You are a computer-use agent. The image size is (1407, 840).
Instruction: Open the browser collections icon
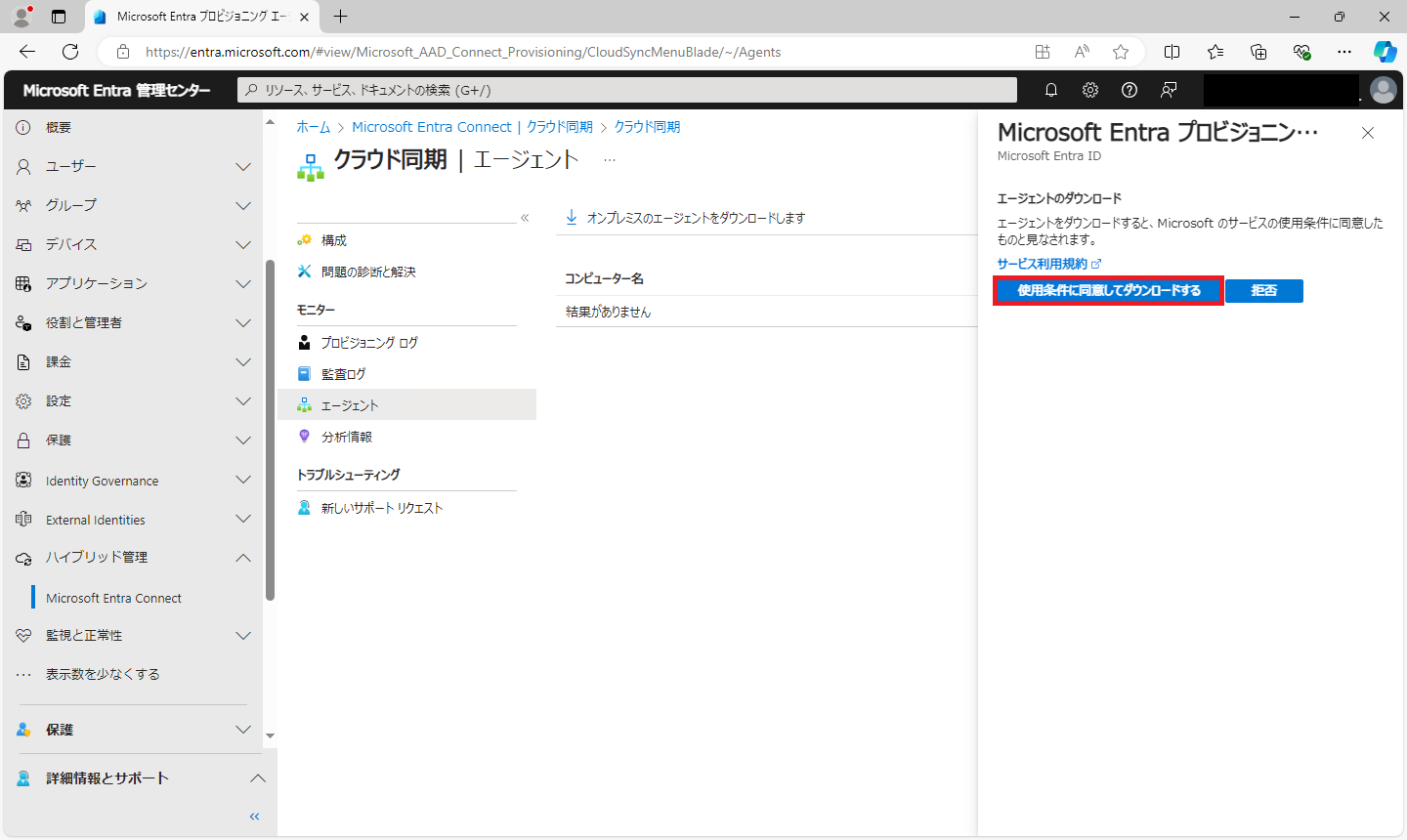coord(1258,52)
